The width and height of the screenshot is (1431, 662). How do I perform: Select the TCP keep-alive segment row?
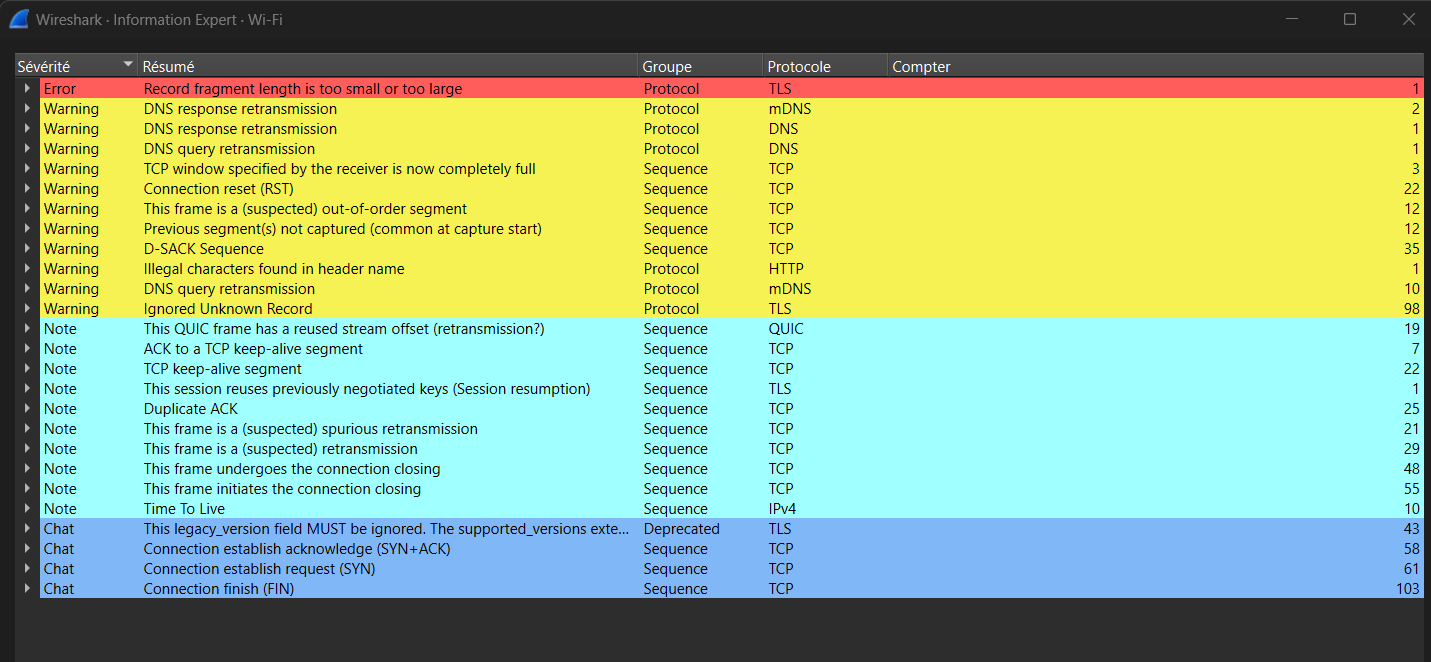pos(222,369)
